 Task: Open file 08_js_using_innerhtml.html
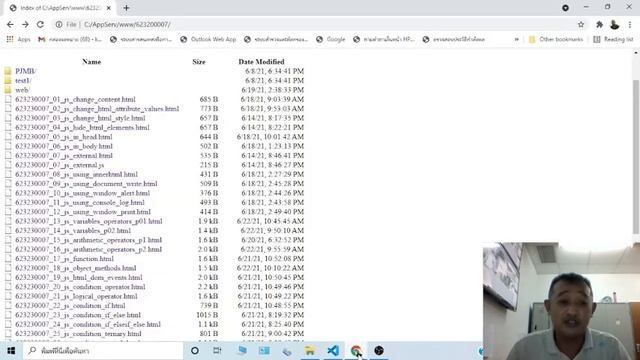76,174
